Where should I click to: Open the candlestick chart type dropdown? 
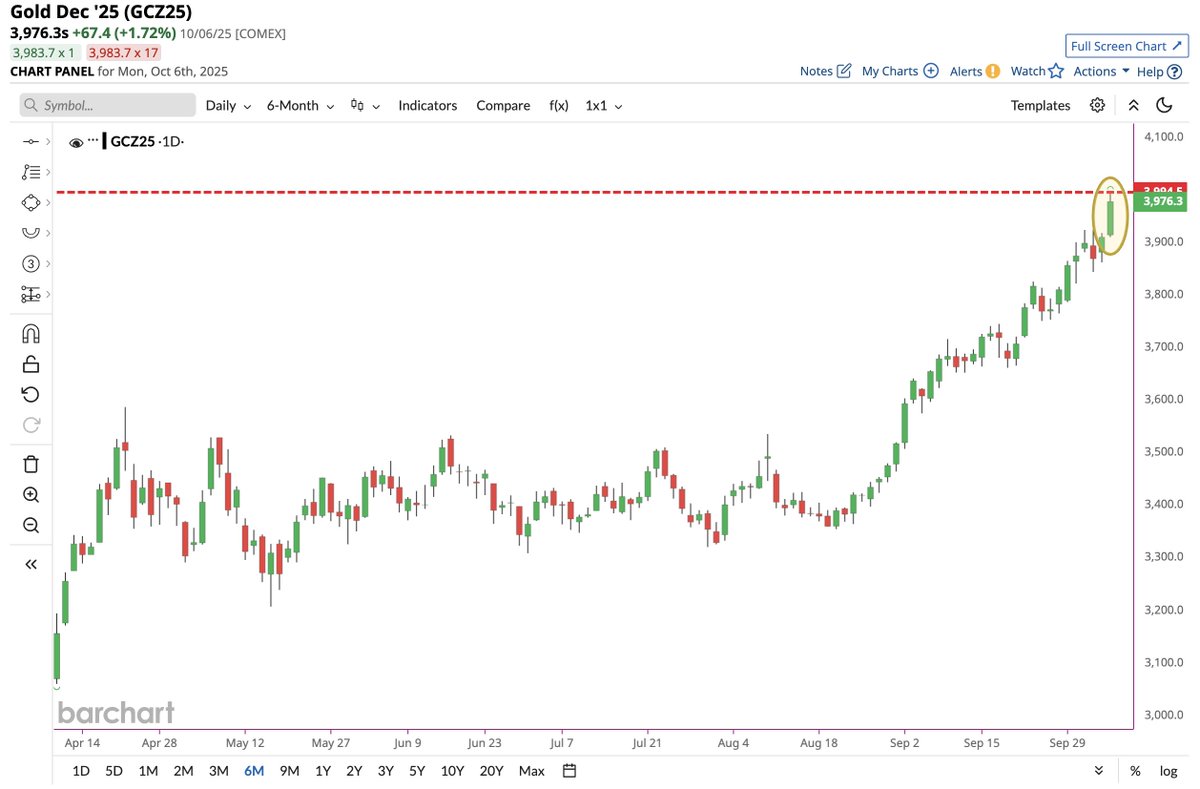[x=365, y=105]
